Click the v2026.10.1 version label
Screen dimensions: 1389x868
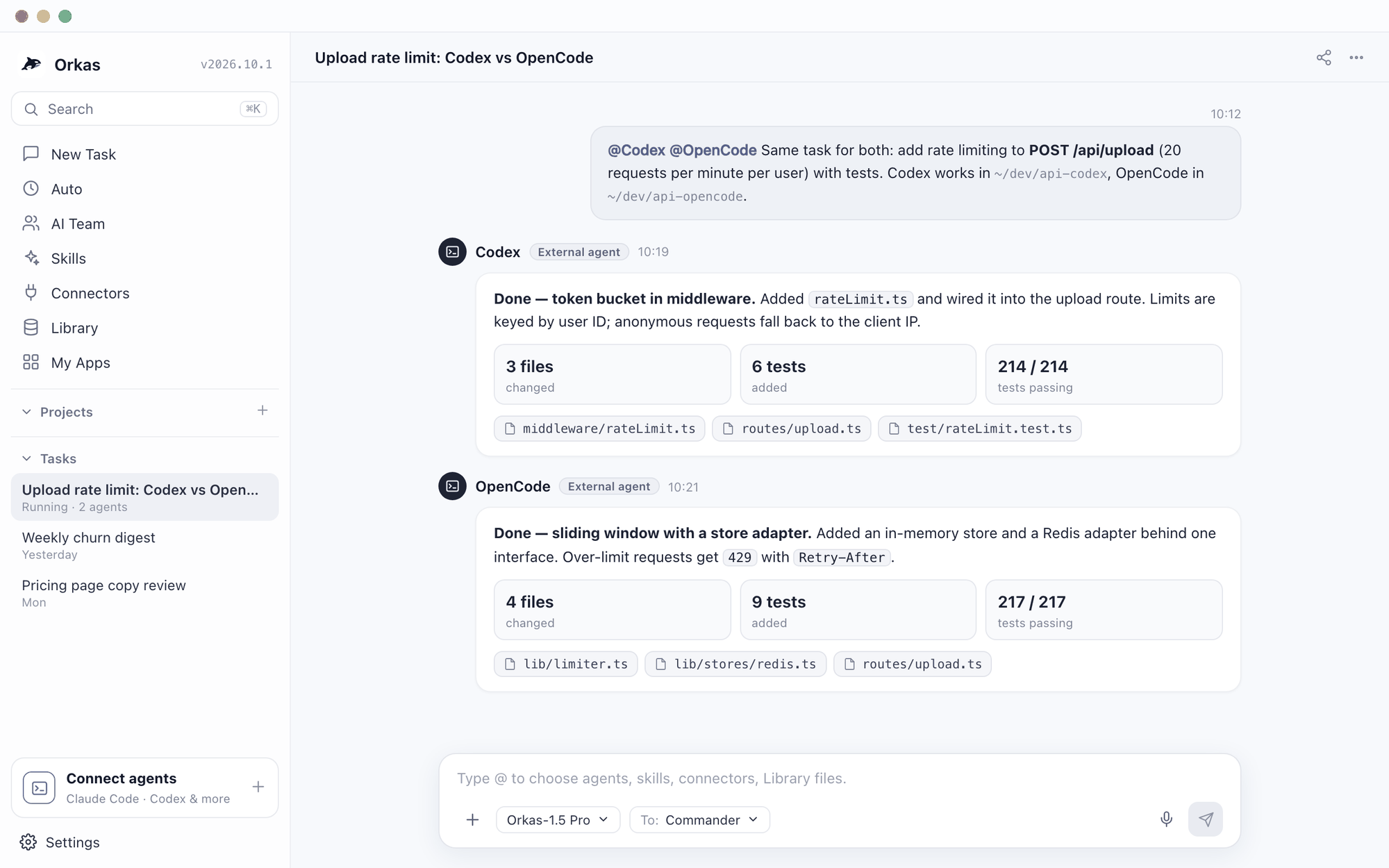point(236,65)
